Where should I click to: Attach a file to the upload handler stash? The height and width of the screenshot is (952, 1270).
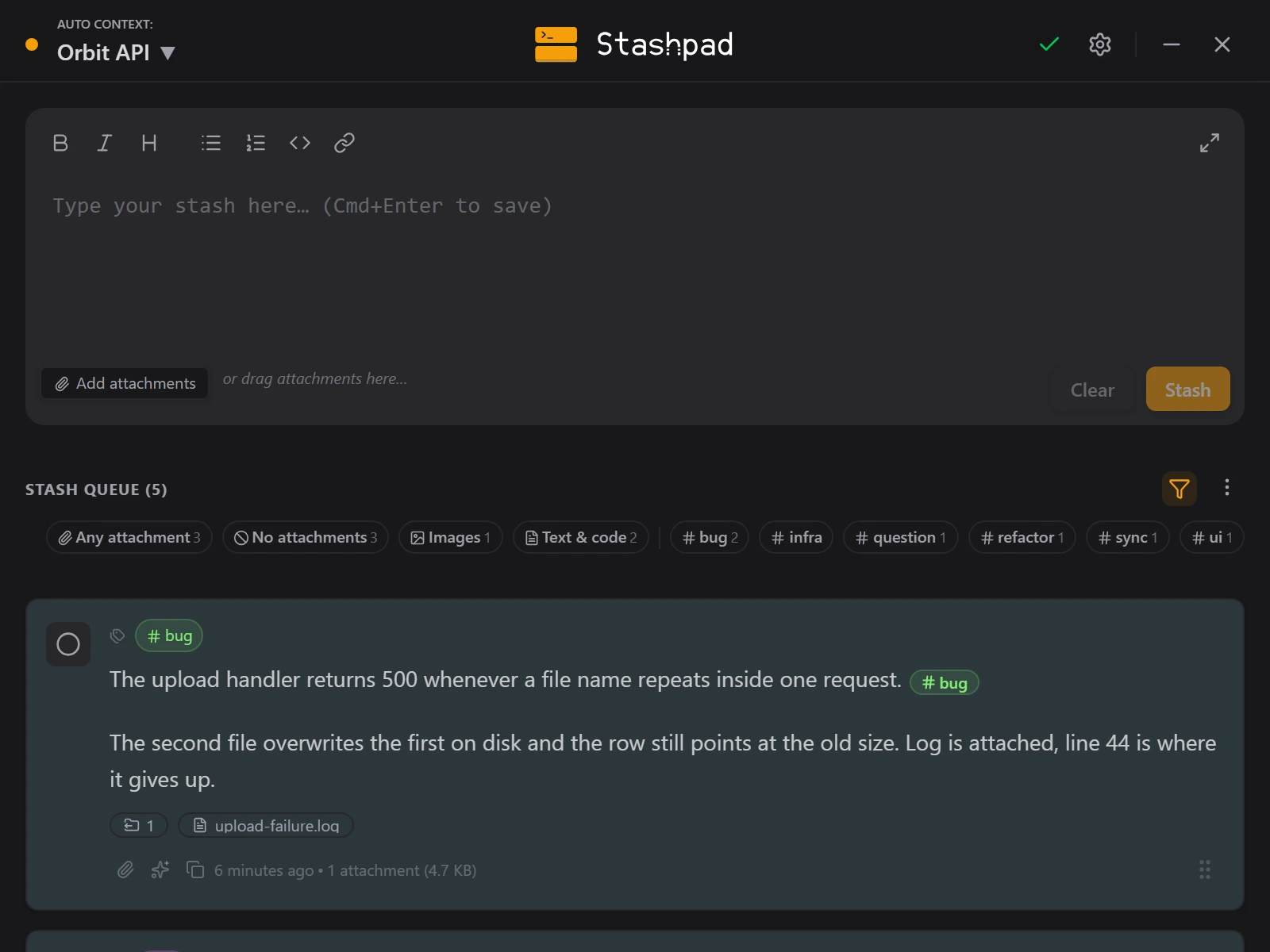[125, 870]
